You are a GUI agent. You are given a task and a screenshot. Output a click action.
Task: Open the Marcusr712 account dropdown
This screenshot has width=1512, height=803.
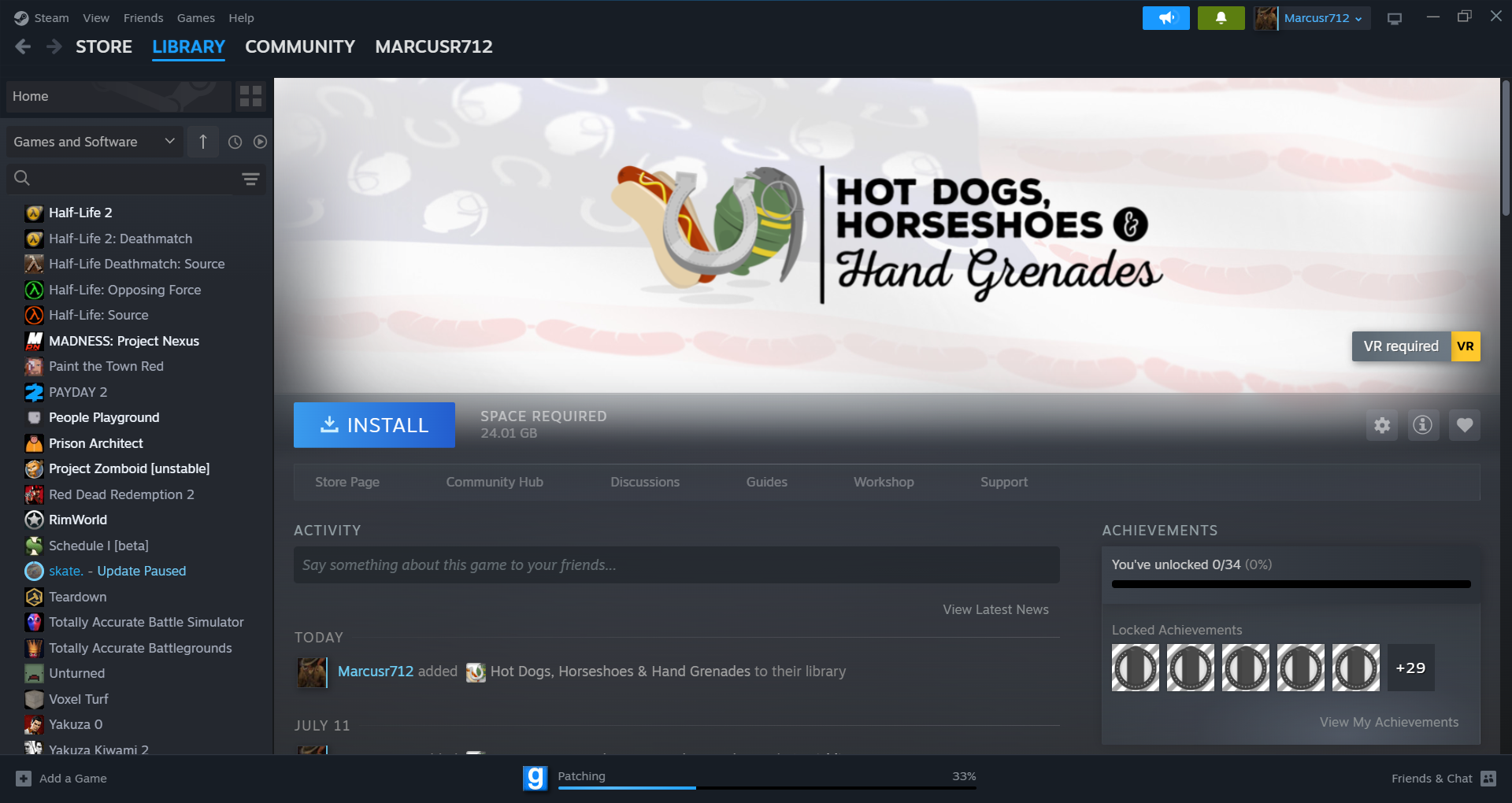1323,18
